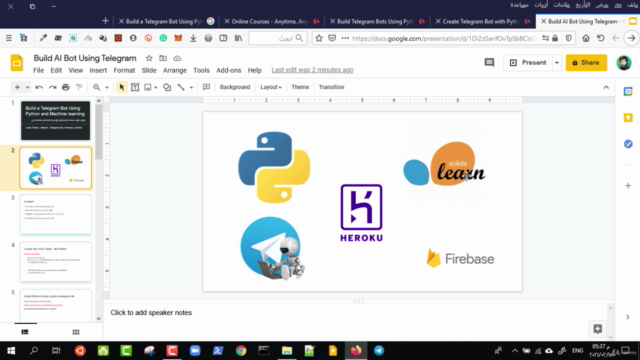Select the paint format roller icon

point(79,87)
